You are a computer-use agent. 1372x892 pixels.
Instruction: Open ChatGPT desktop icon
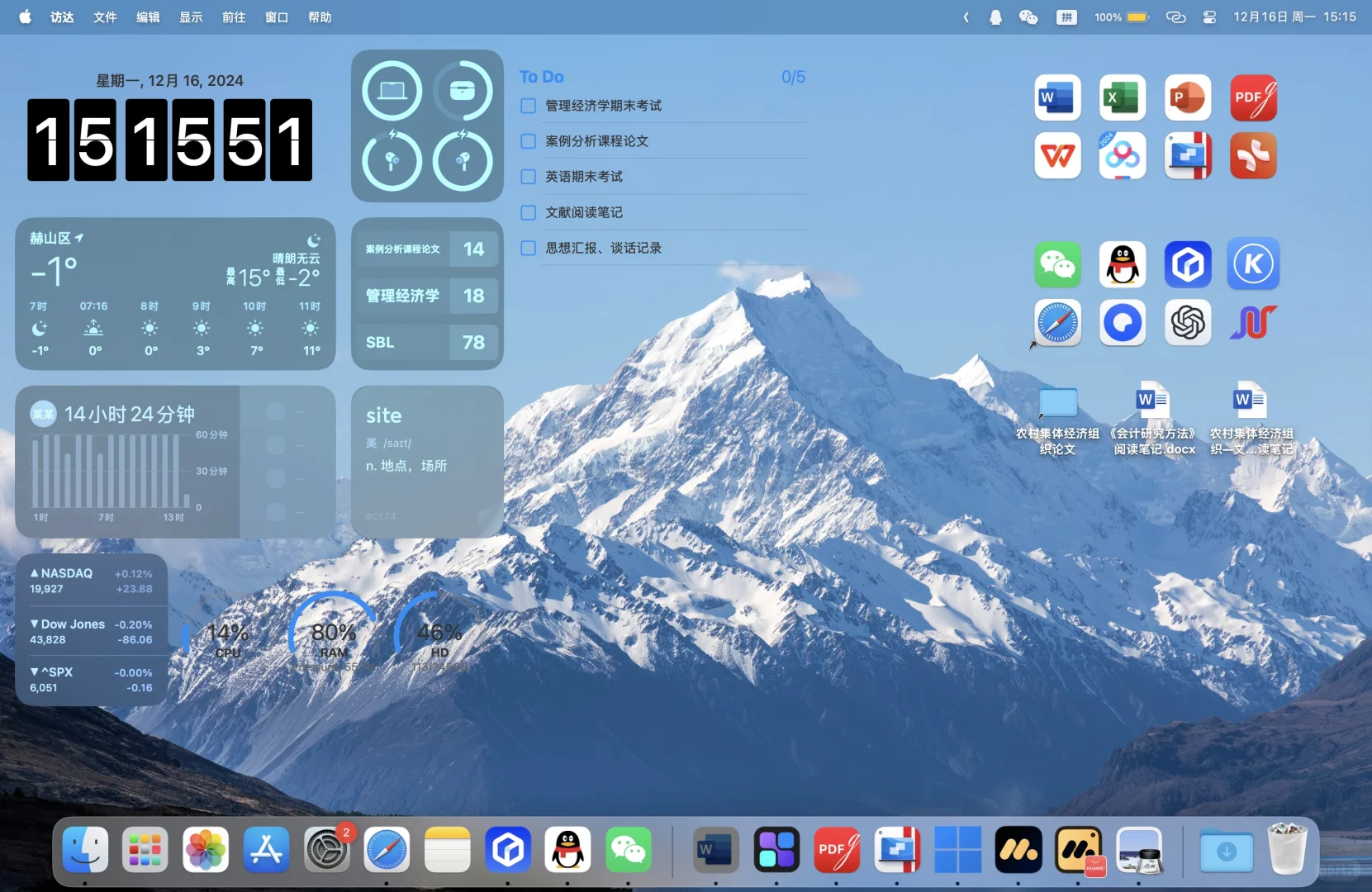point(1188,322)
